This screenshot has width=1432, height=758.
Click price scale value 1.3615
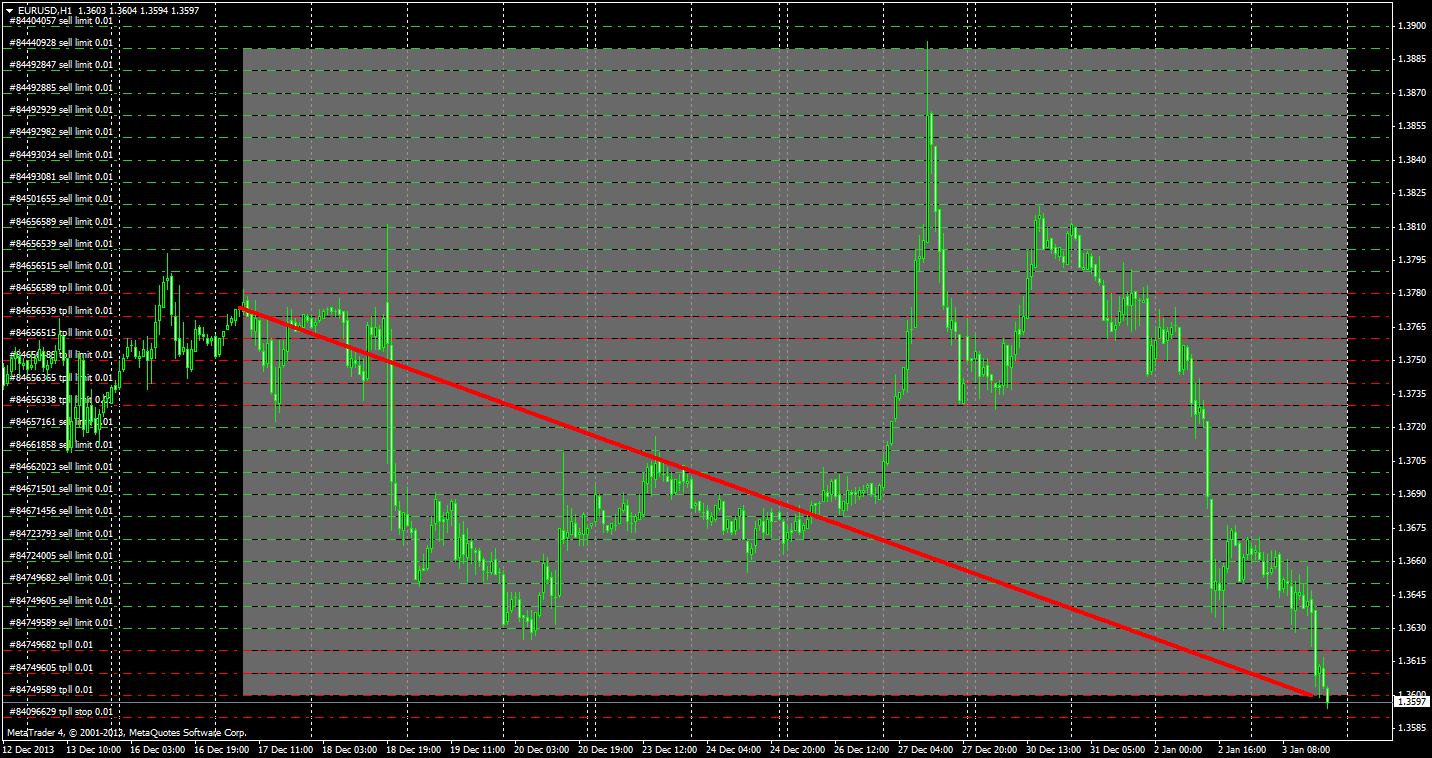point(1412,661)
